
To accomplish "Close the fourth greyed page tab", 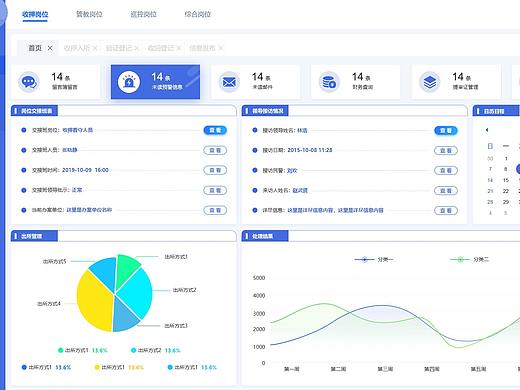I will tap(179, 48).
